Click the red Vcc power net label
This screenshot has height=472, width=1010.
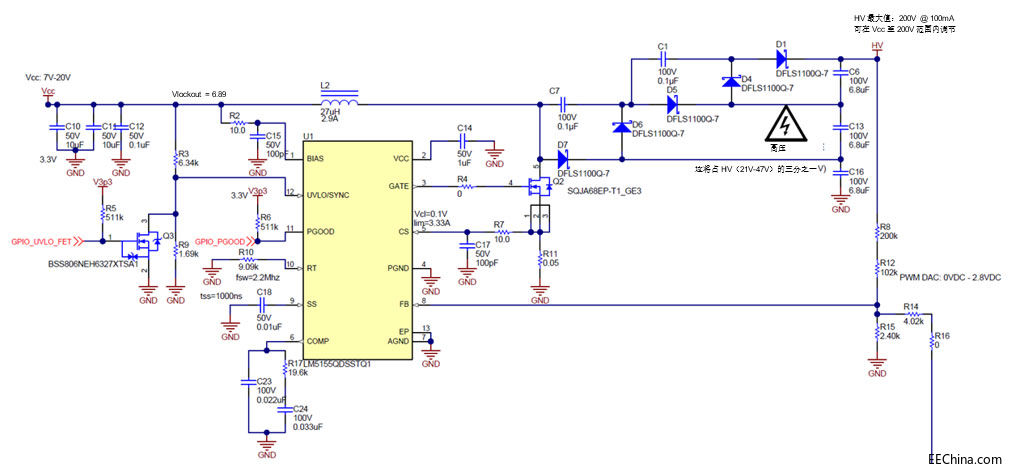tap(47, 91)
